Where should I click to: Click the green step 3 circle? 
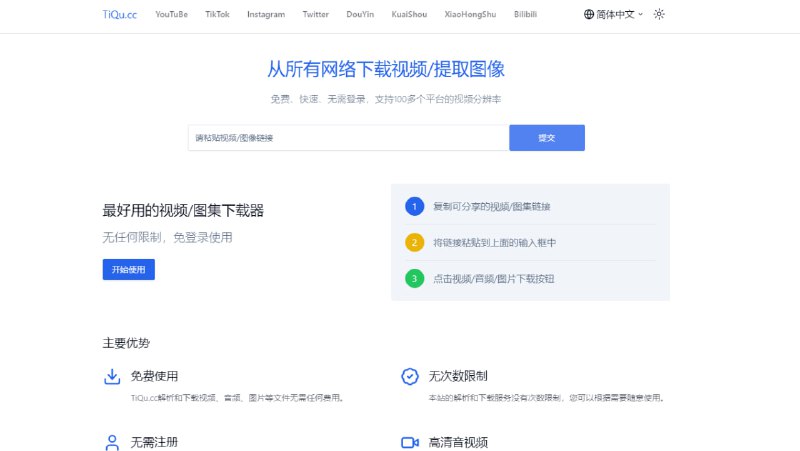coord(414,278)
